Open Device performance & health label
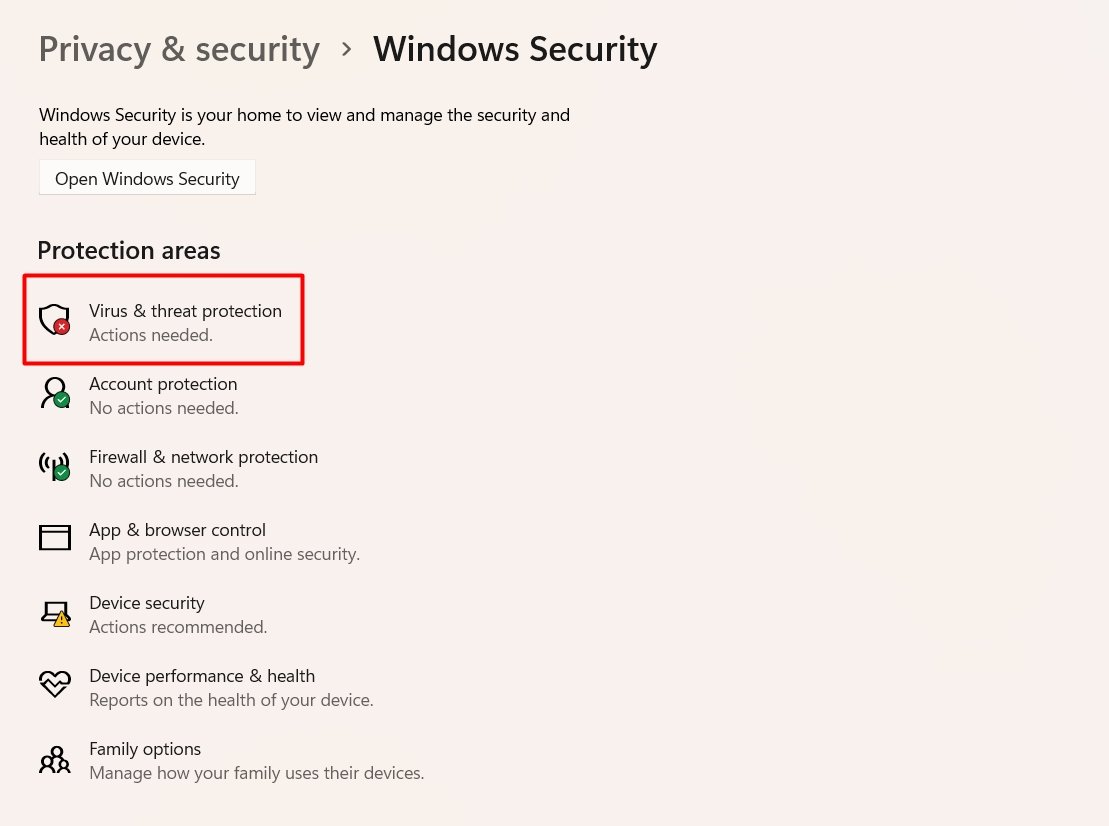 click(202, 676)
